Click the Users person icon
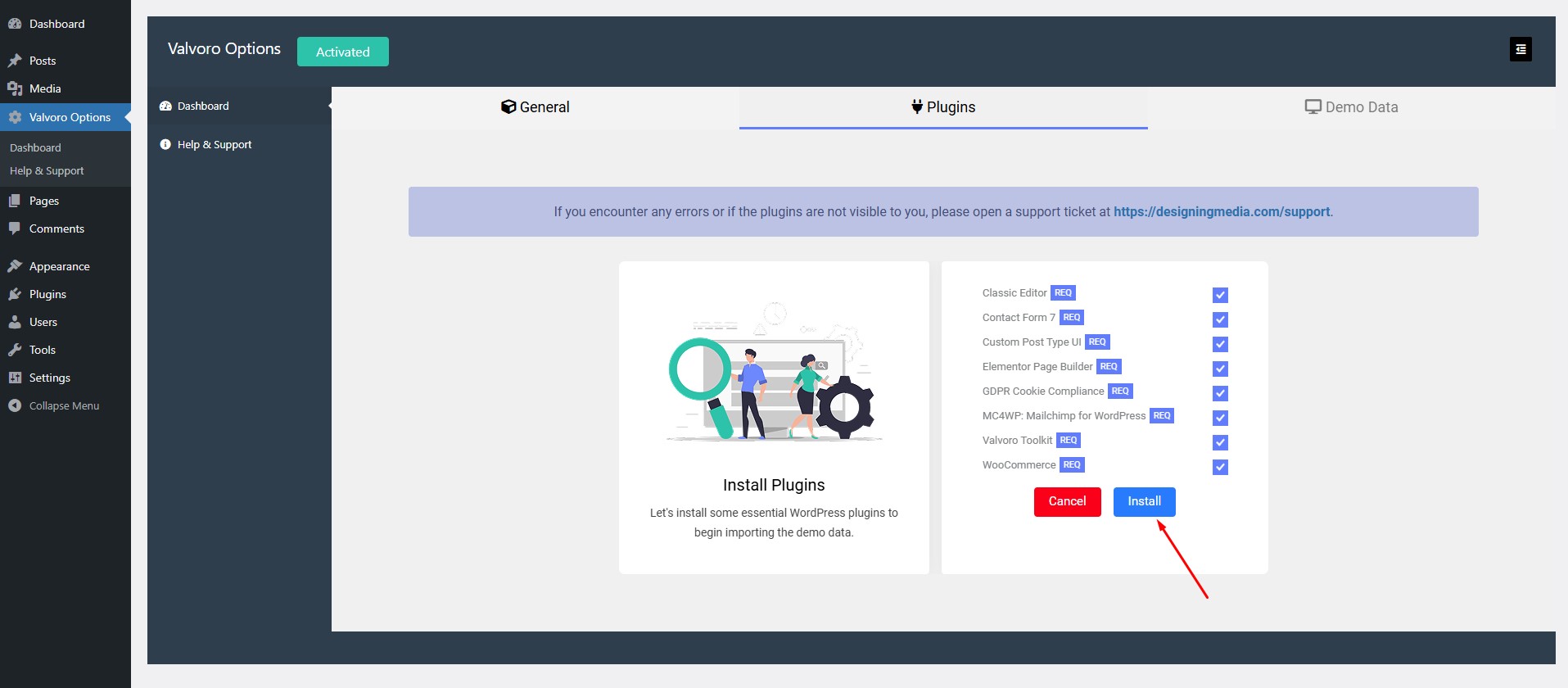Viewport: 1568px width, 688px height. point(15,322)
